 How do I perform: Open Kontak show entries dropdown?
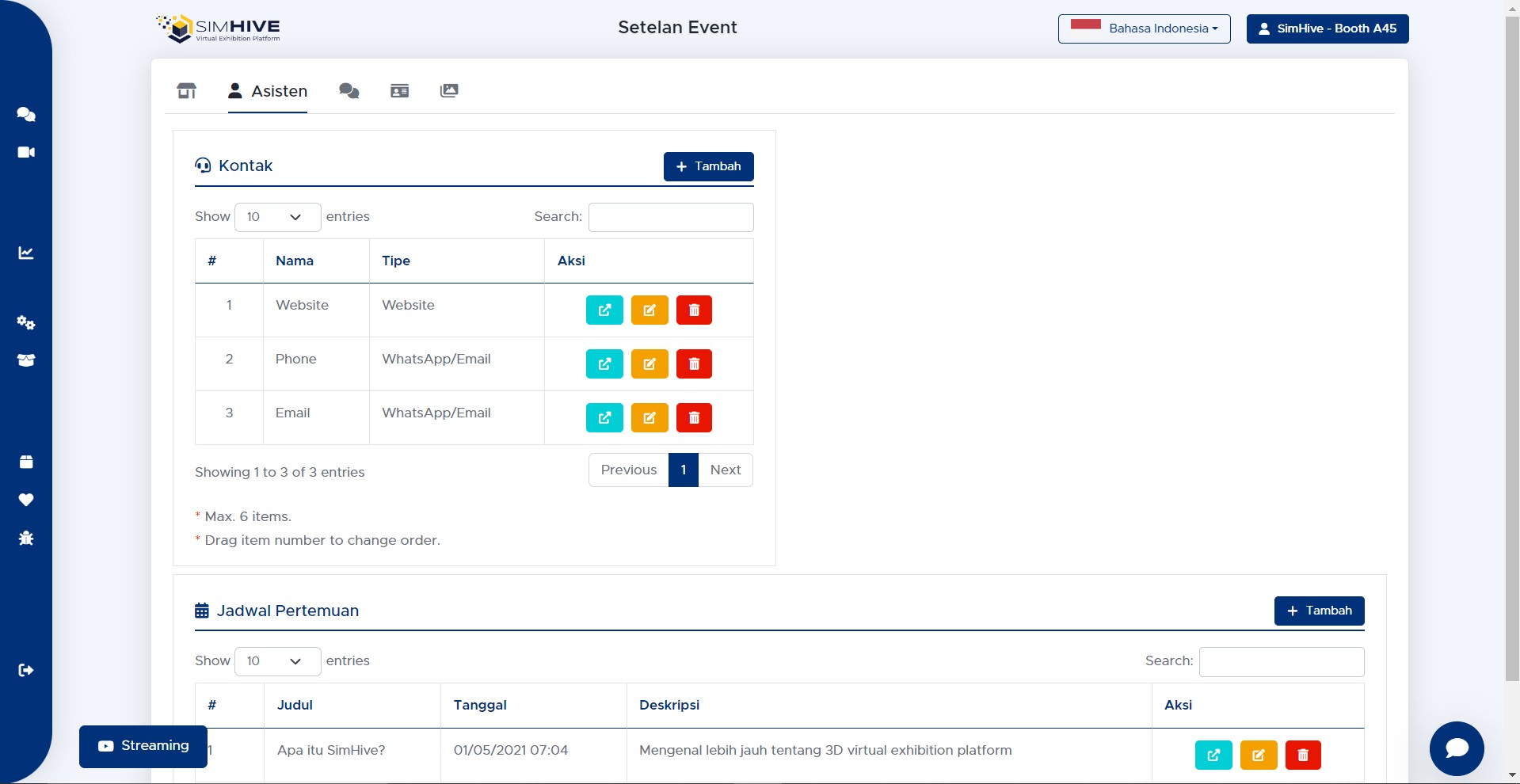[277, 217]
